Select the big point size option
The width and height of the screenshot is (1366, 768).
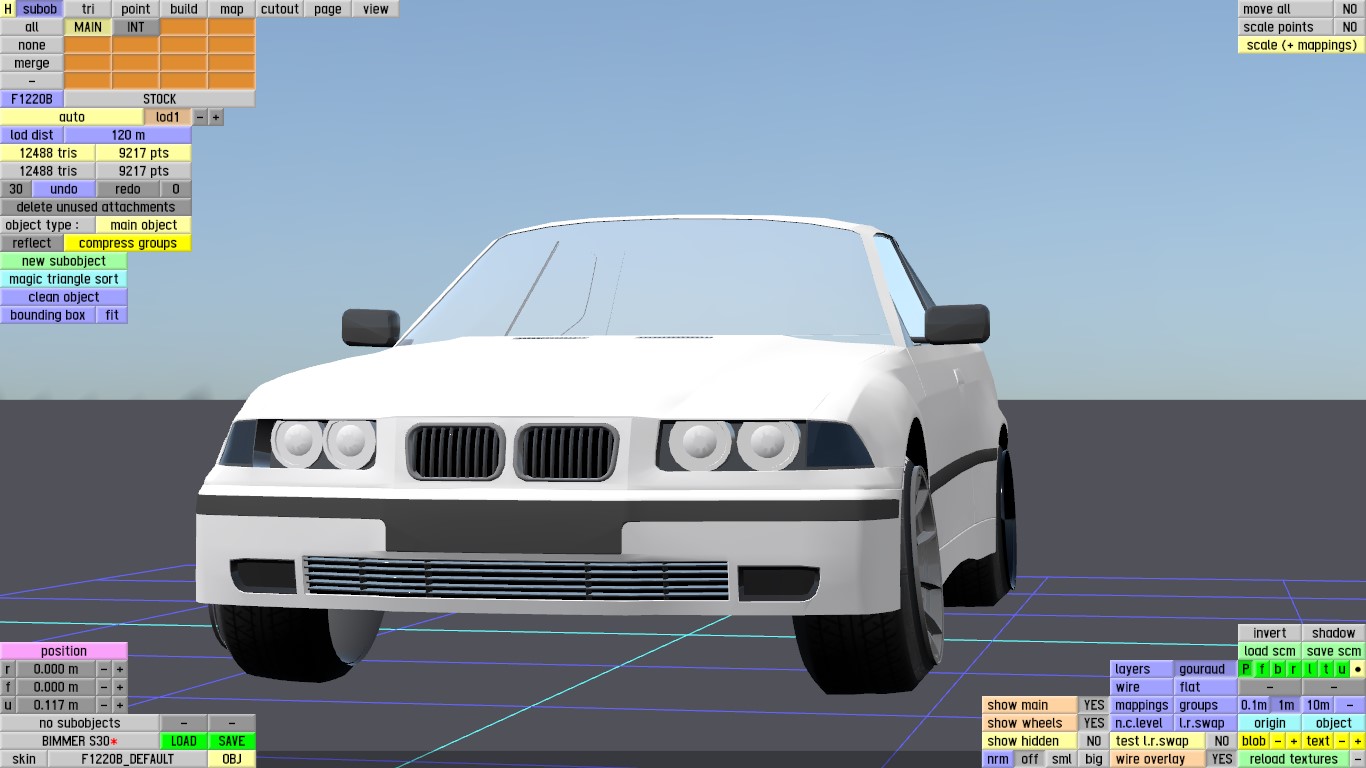1094,759
